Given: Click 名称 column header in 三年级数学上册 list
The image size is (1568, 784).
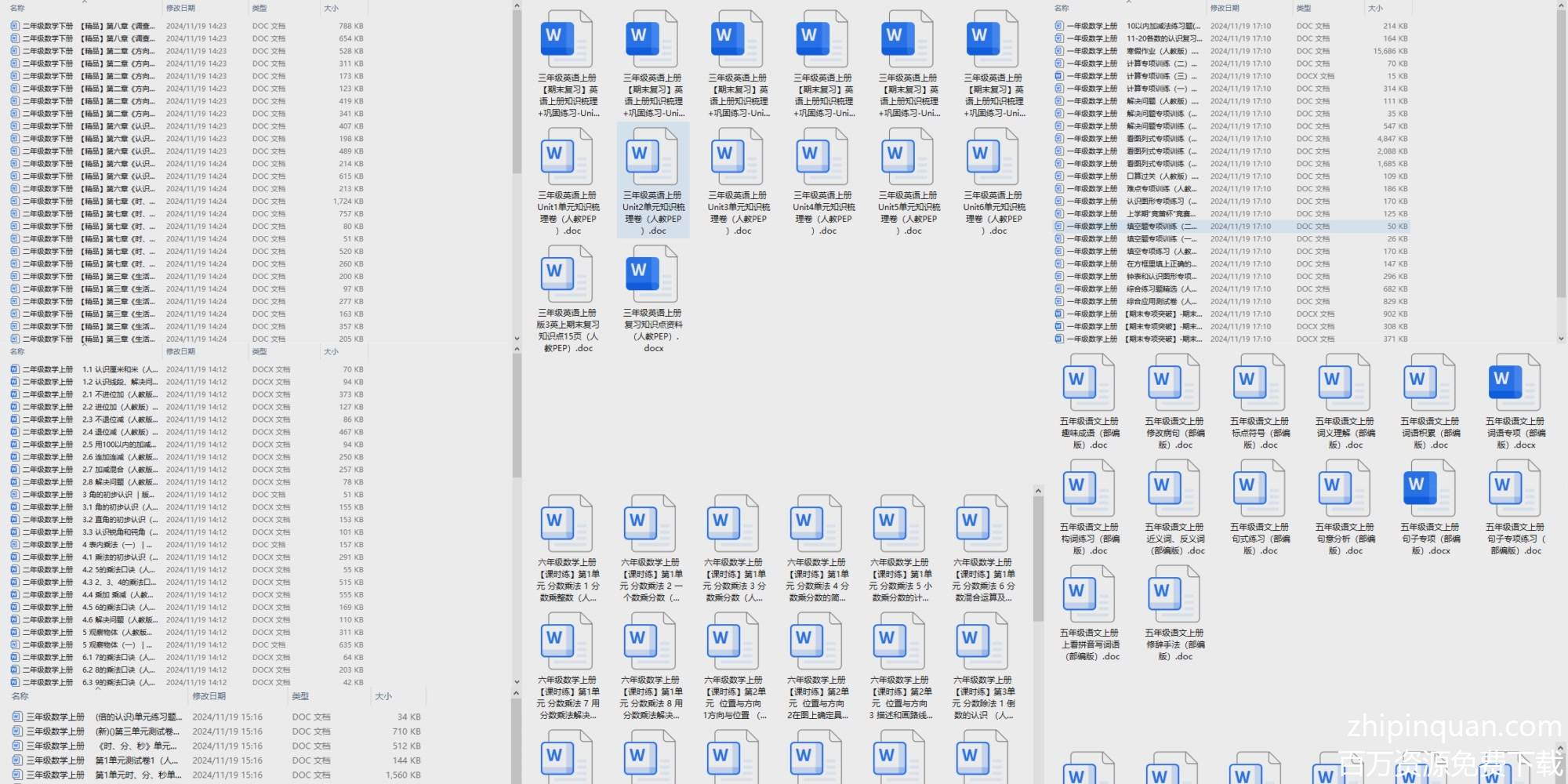Looking at the screenshot, I should pos(20,696).
